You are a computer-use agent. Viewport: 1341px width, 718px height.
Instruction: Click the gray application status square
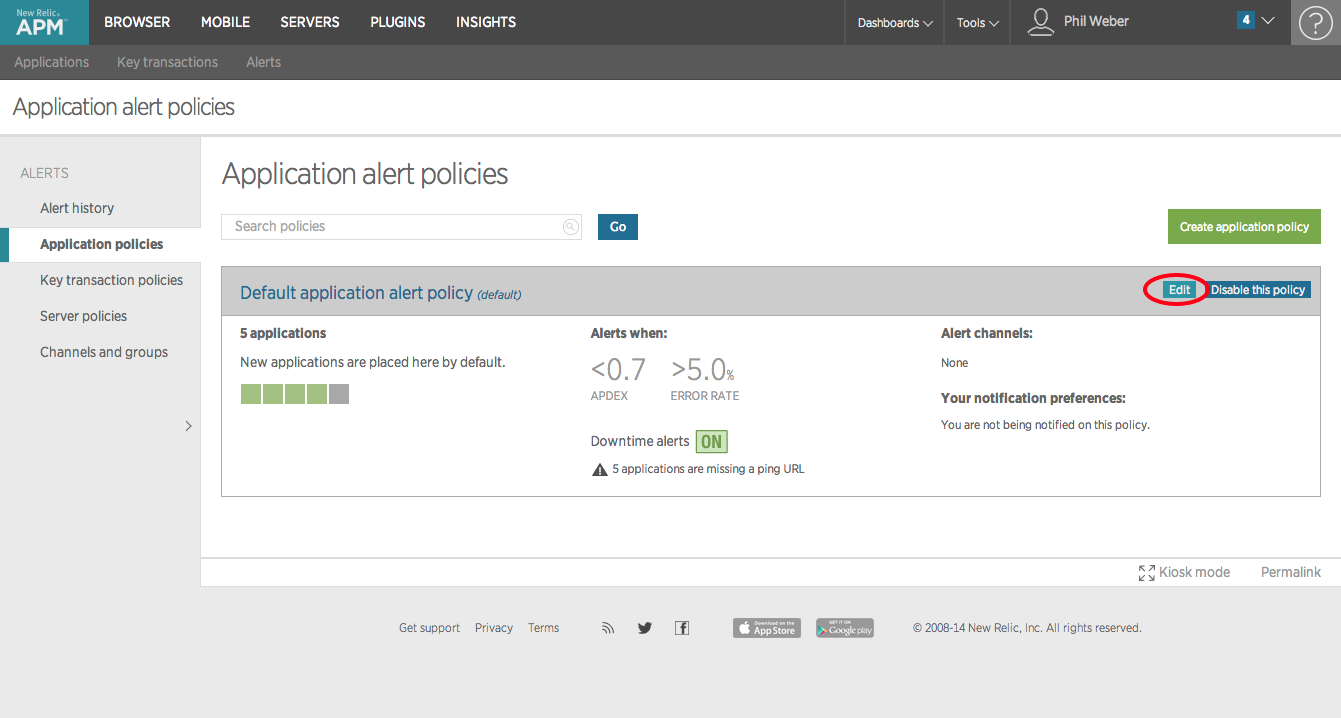click(x=339, y=394)
